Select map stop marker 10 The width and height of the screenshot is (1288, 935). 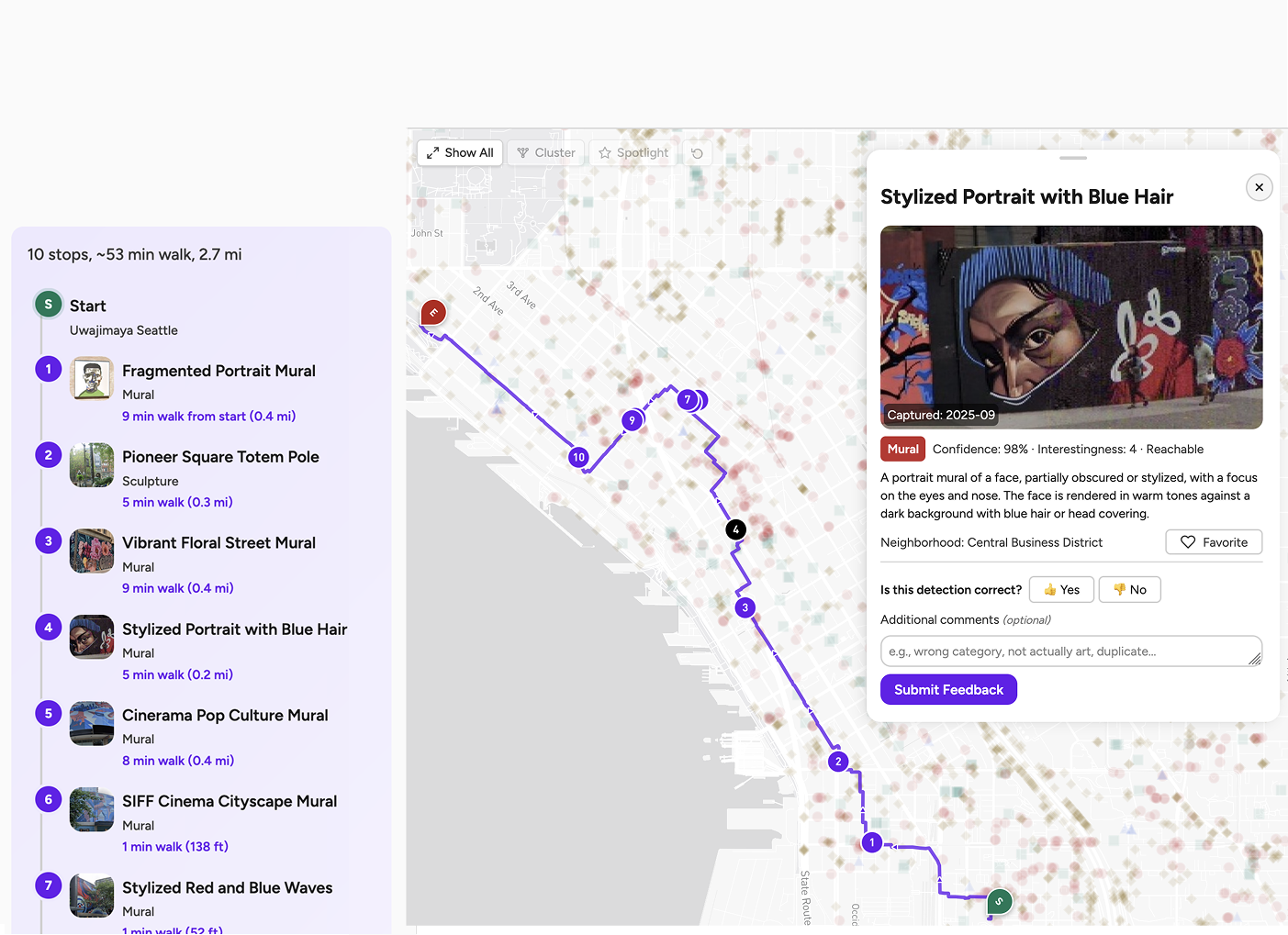[x=578, y=457]
